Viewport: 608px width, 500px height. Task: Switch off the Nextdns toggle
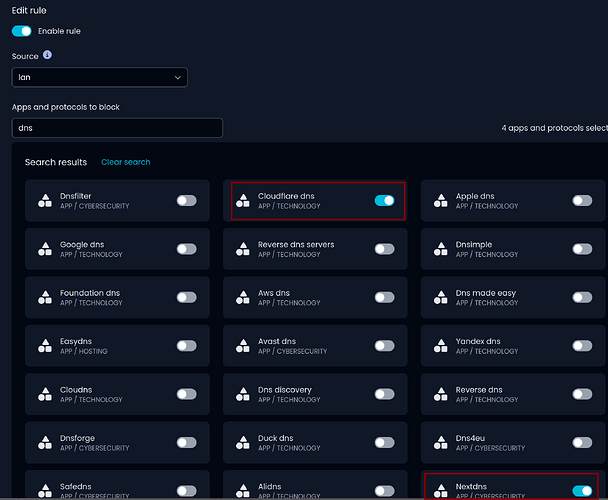(x=582, y=490)
